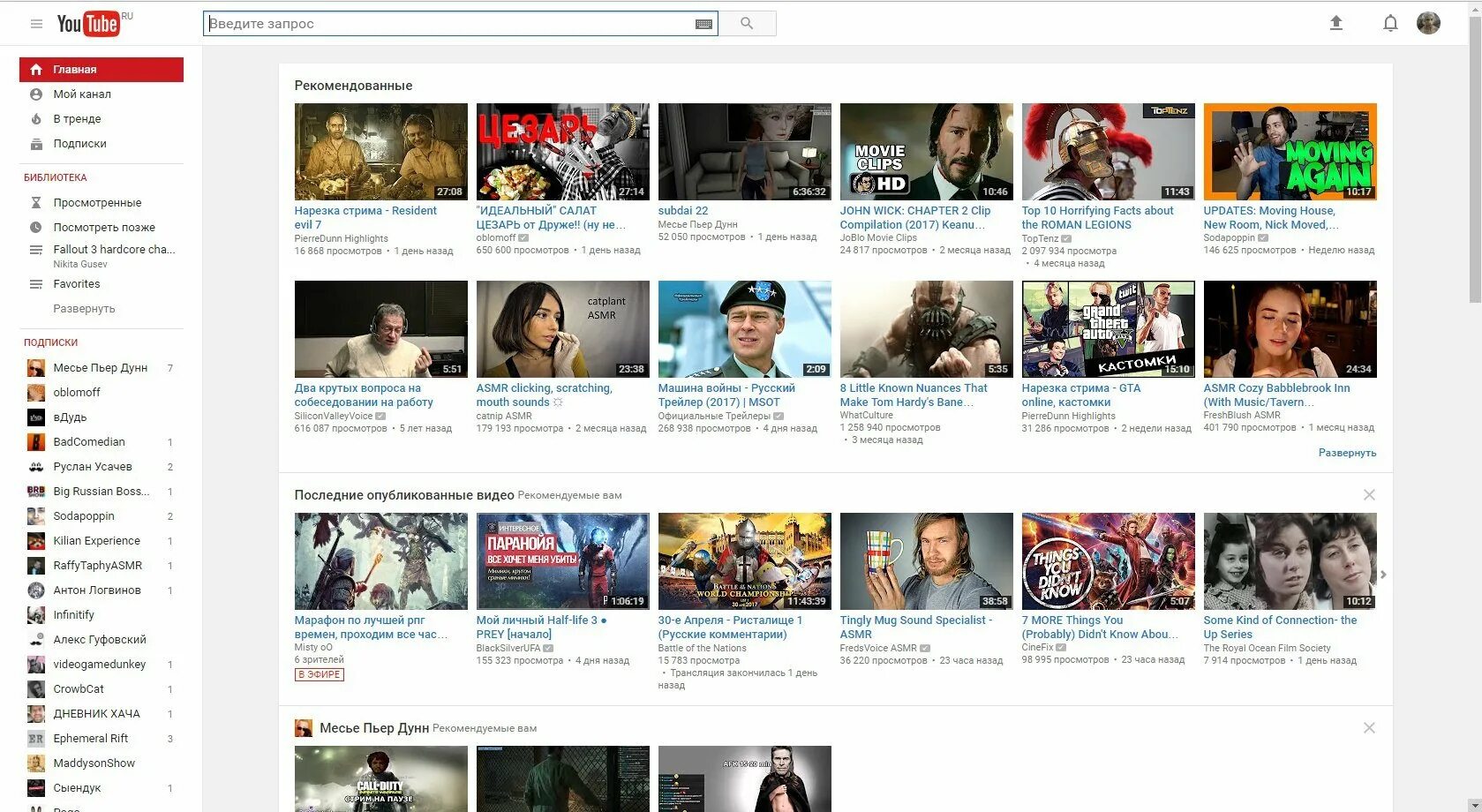Open the hamburger guide menu
The height and width of the screenshot is (812, 1482).
pyautogui.click(x=36, y=24)
